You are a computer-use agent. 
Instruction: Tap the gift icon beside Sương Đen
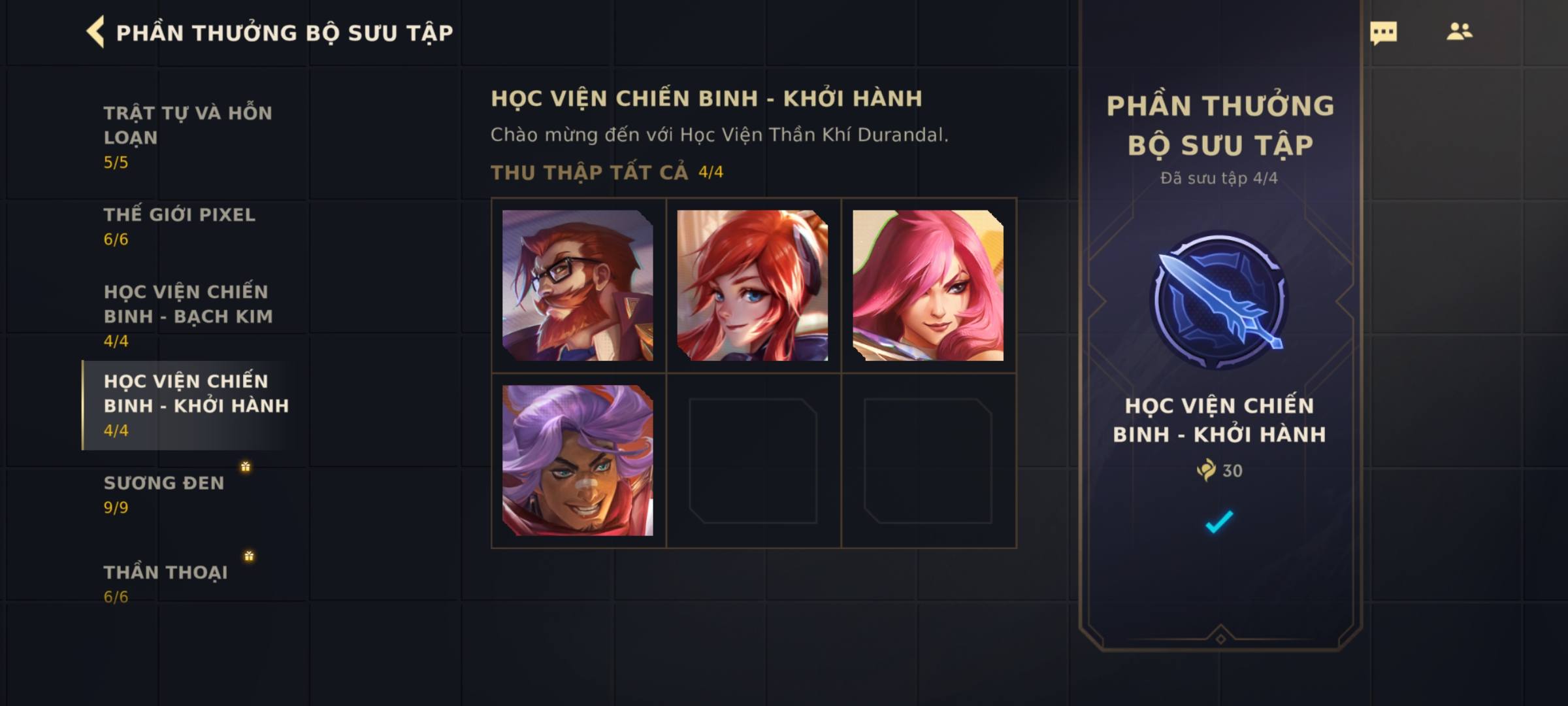(246, 466)
